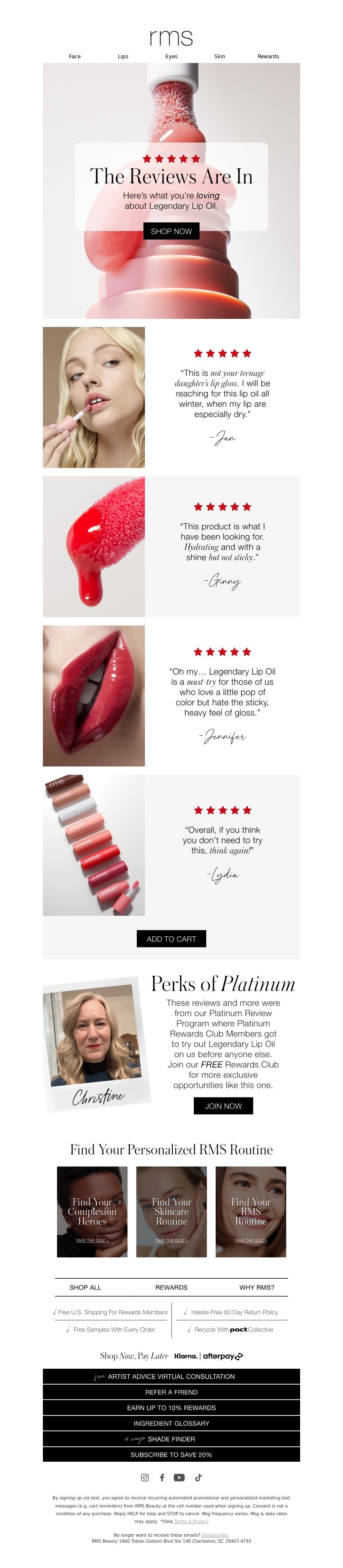Open the INGREDIENT GLOSSARY link

click(x=171, y=1423)
